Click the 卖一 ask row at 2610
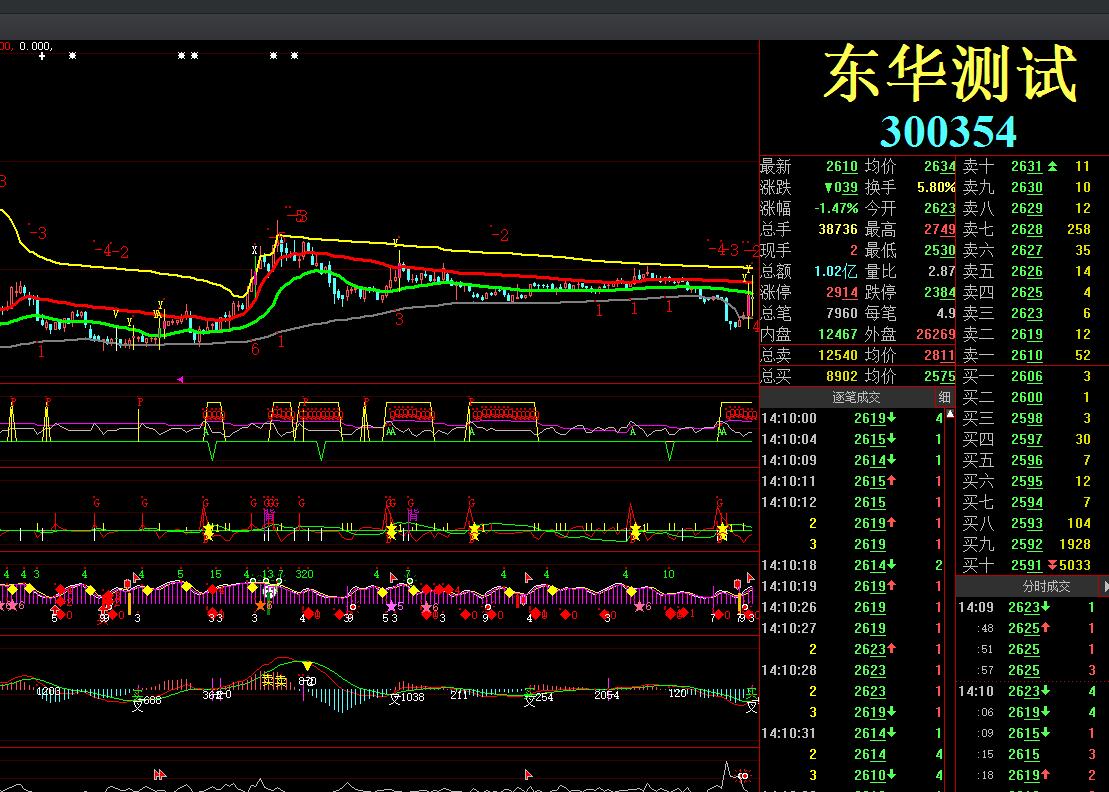This screenshot has height=792, width=1109. (x=1031, y=355)
